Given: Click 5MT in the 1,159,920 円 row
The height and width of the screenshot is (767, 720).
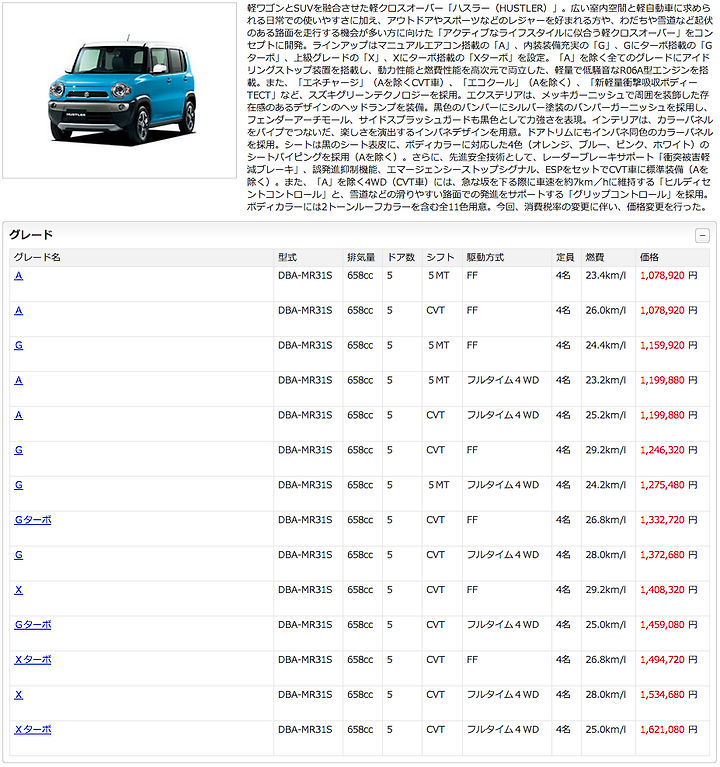Looking at the screenshot, I should [438, 345].
